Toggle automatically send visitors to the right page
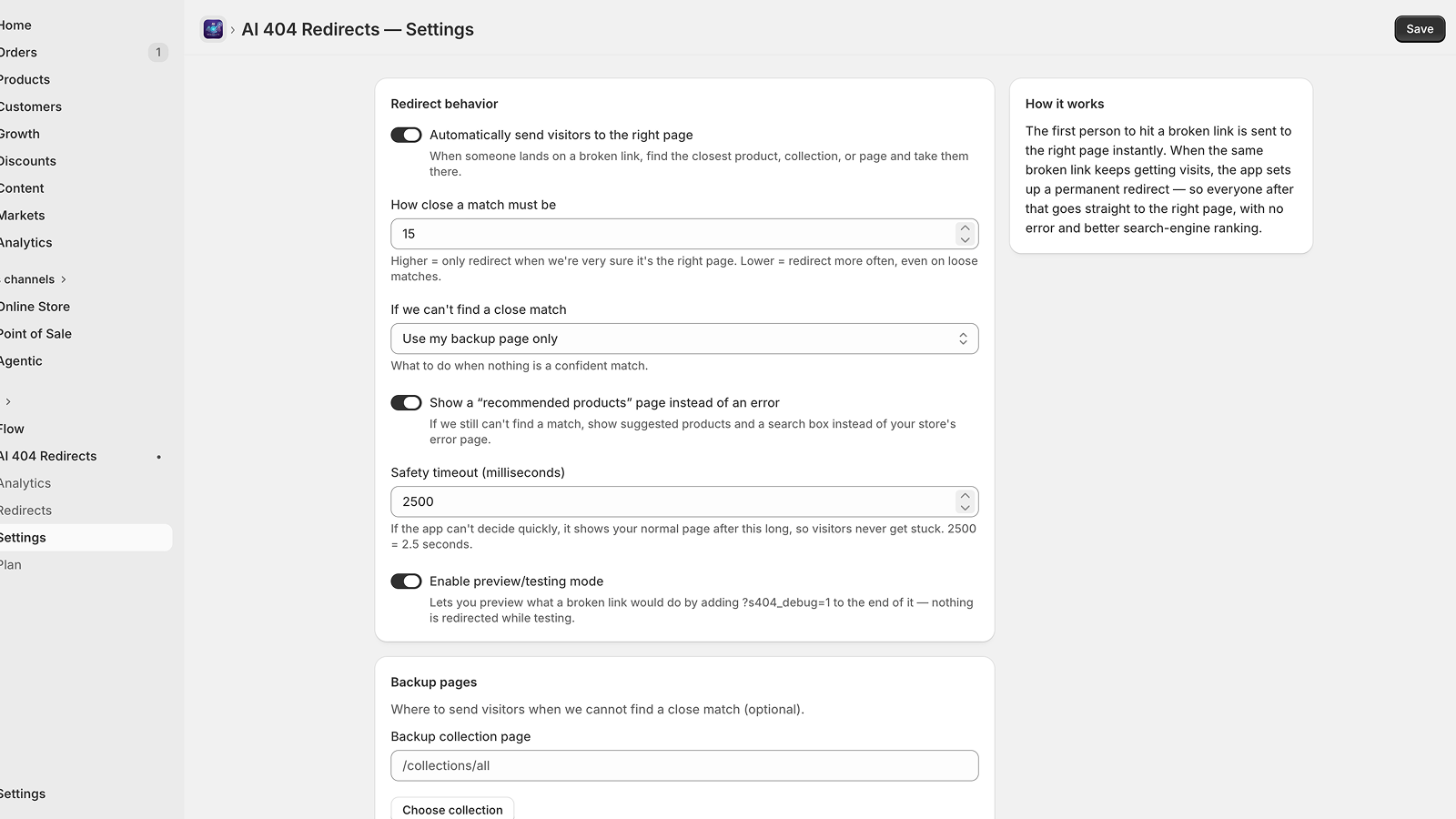This screenshot has height=819, width=1456. coord(406,135)
